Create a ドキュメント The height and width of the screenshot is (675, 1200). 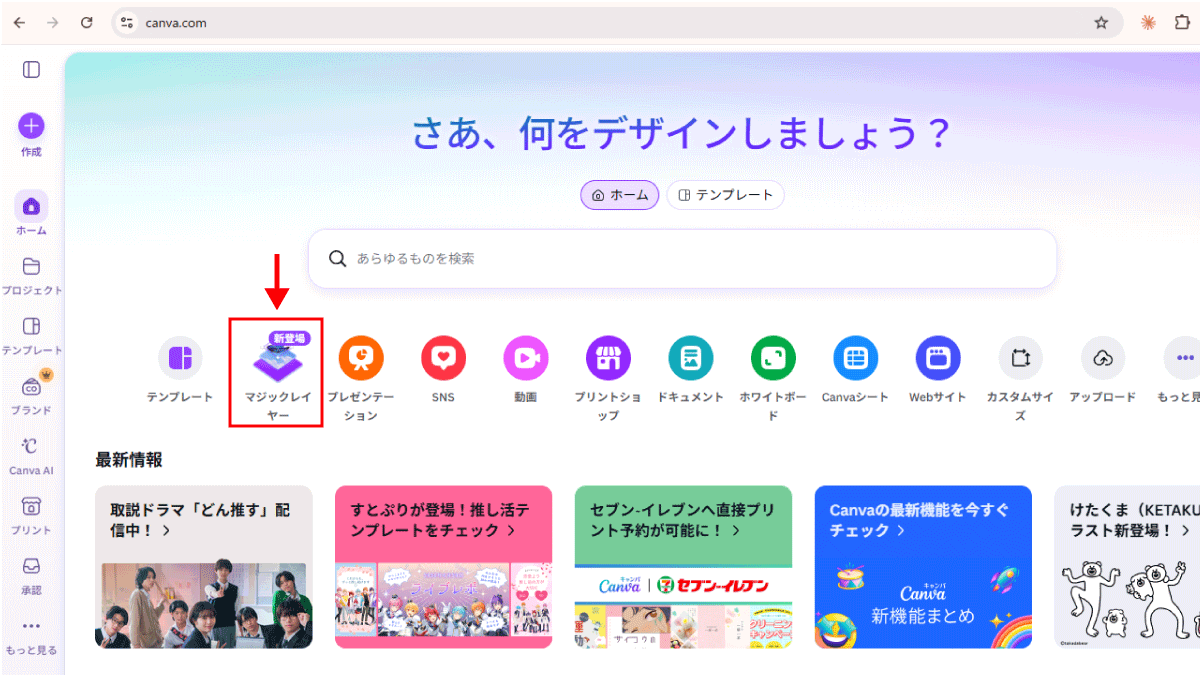pyautogui.click(x=691, y=358)
